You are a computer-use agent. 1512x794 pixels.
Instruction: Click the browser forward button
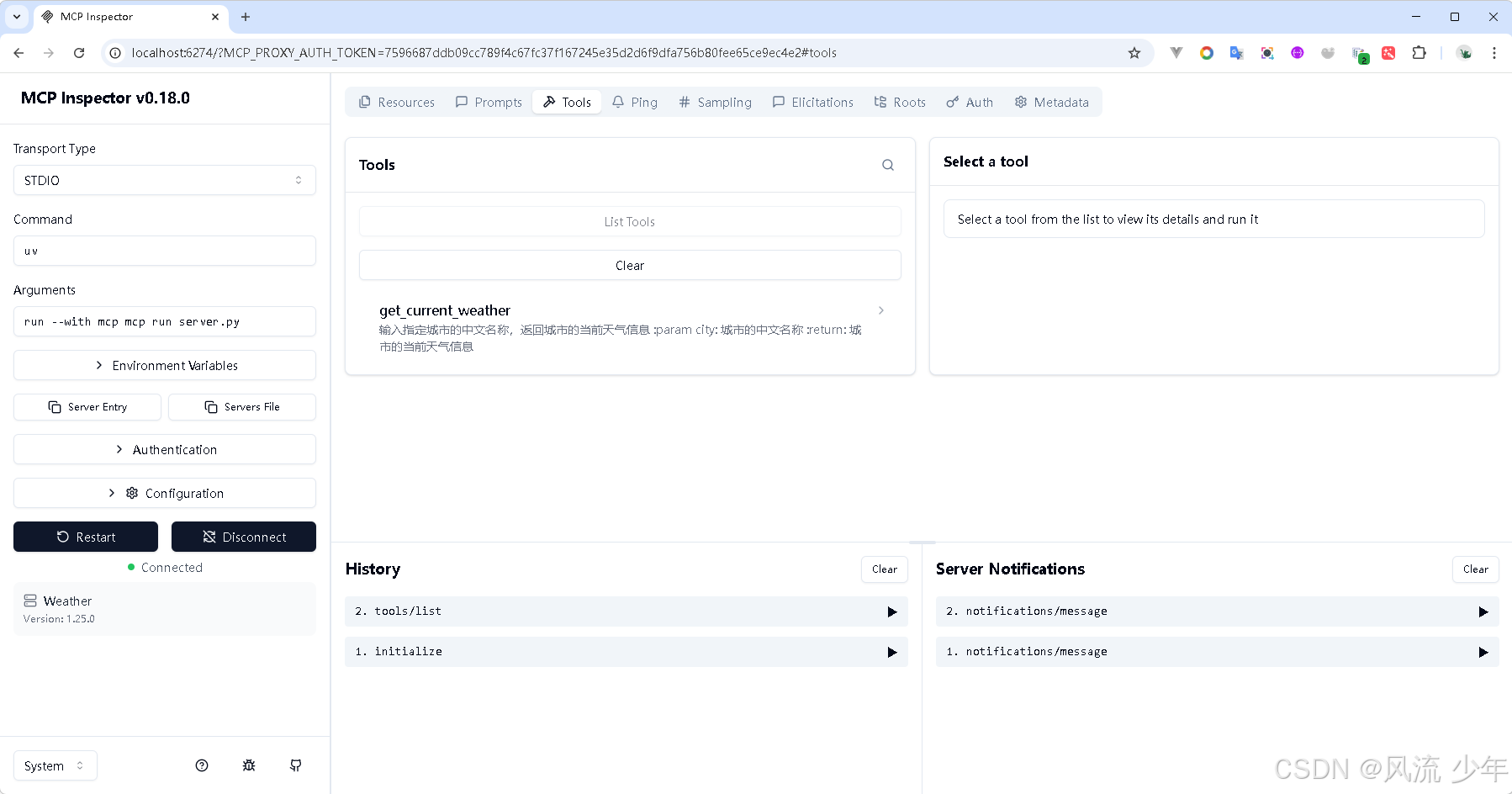click(x=49, y=53)
